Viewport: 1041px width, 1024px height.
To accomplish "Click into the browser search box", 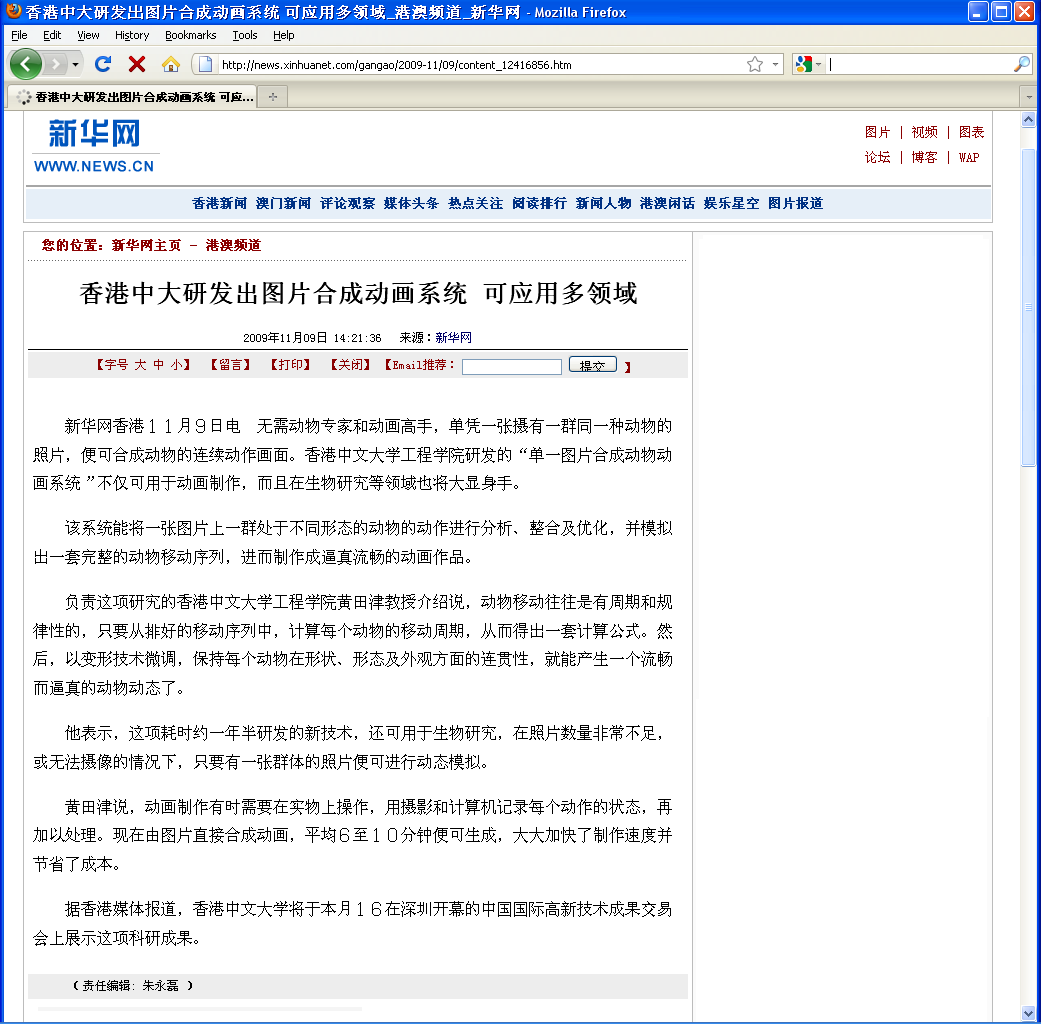I will 920,64.
